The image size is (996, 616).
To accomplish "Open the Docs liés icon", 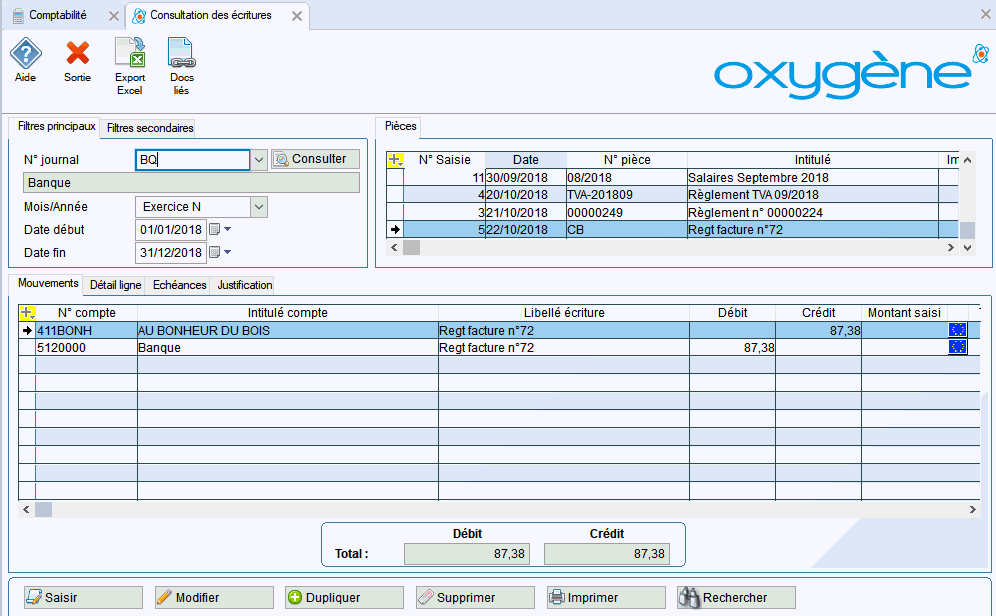I will (181, 53).
